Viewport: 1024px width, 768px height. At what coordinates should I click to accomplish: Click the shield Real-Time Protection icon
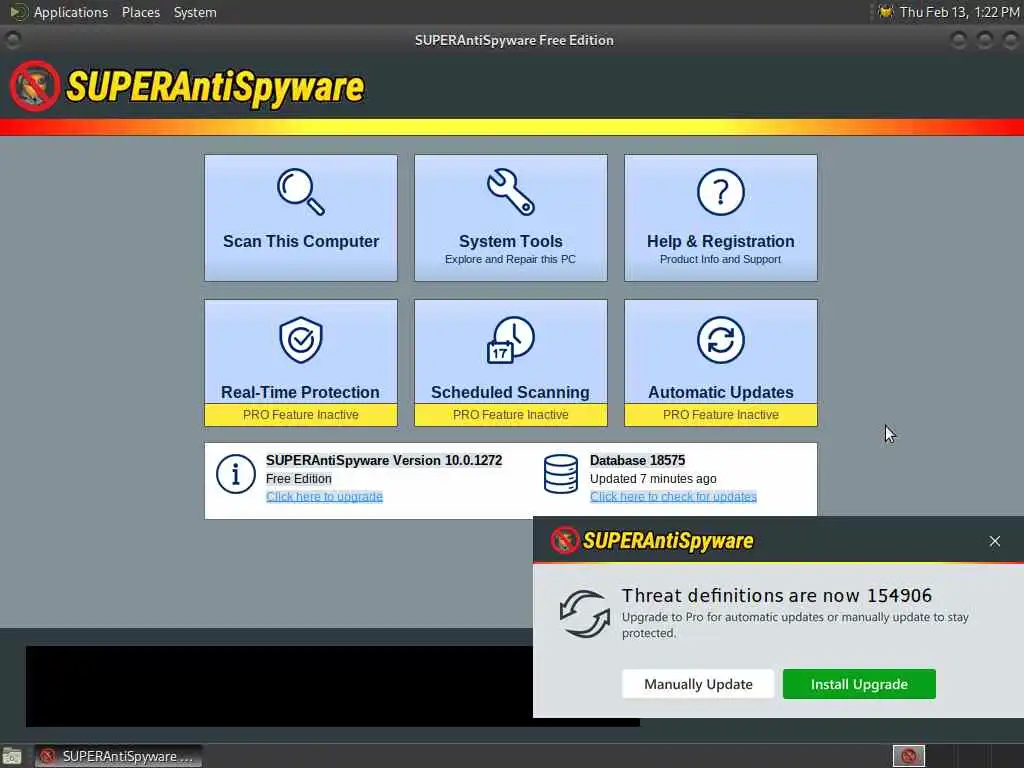coord(301,340)
